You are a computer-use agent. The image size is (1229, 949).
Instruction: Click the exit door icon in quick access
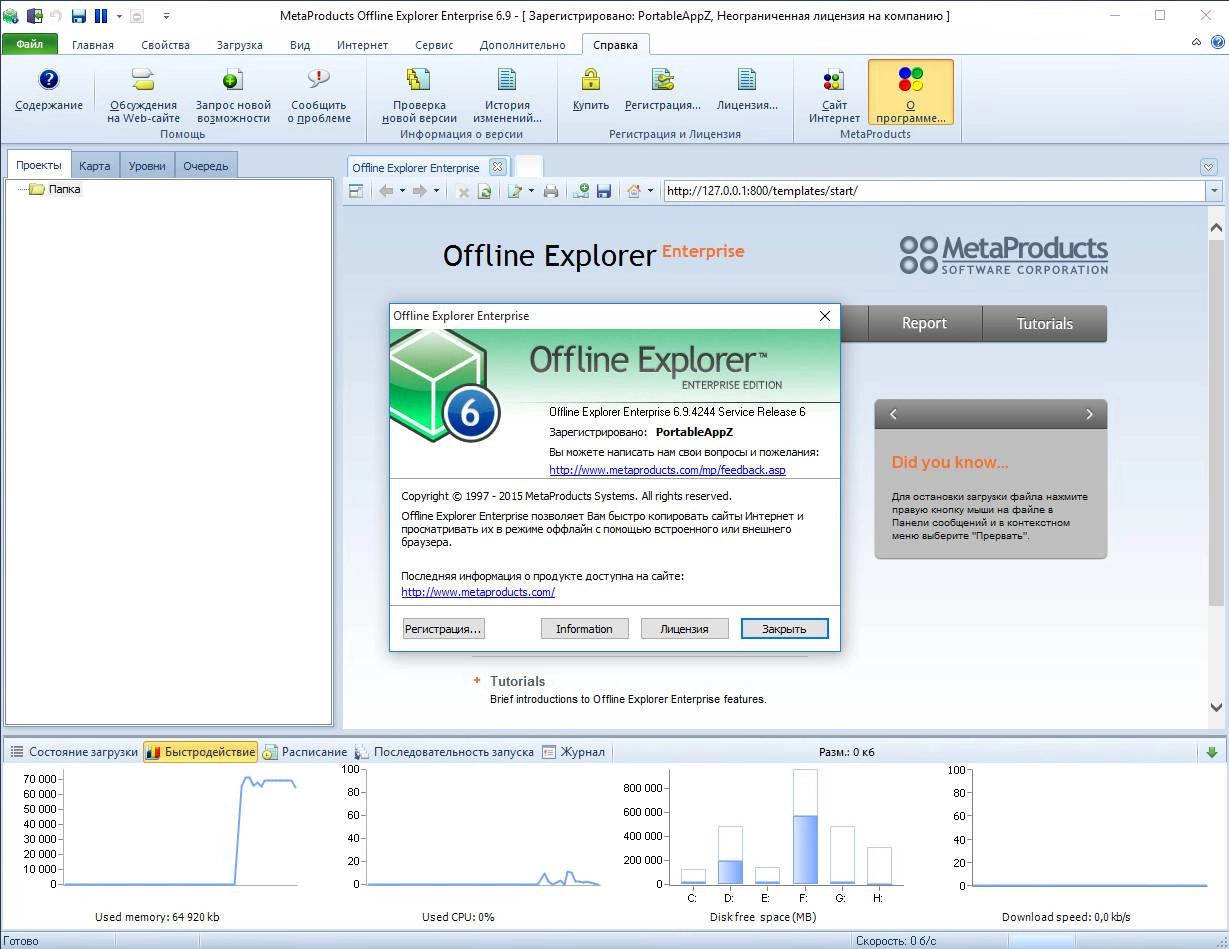pos(35,16)
